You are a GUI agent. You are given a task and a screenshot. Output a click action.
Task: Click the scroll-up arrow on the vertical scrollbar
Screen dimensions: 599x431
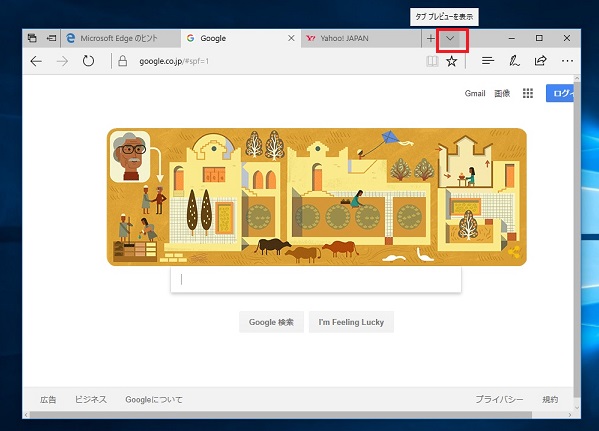click(x=577, y=78)
